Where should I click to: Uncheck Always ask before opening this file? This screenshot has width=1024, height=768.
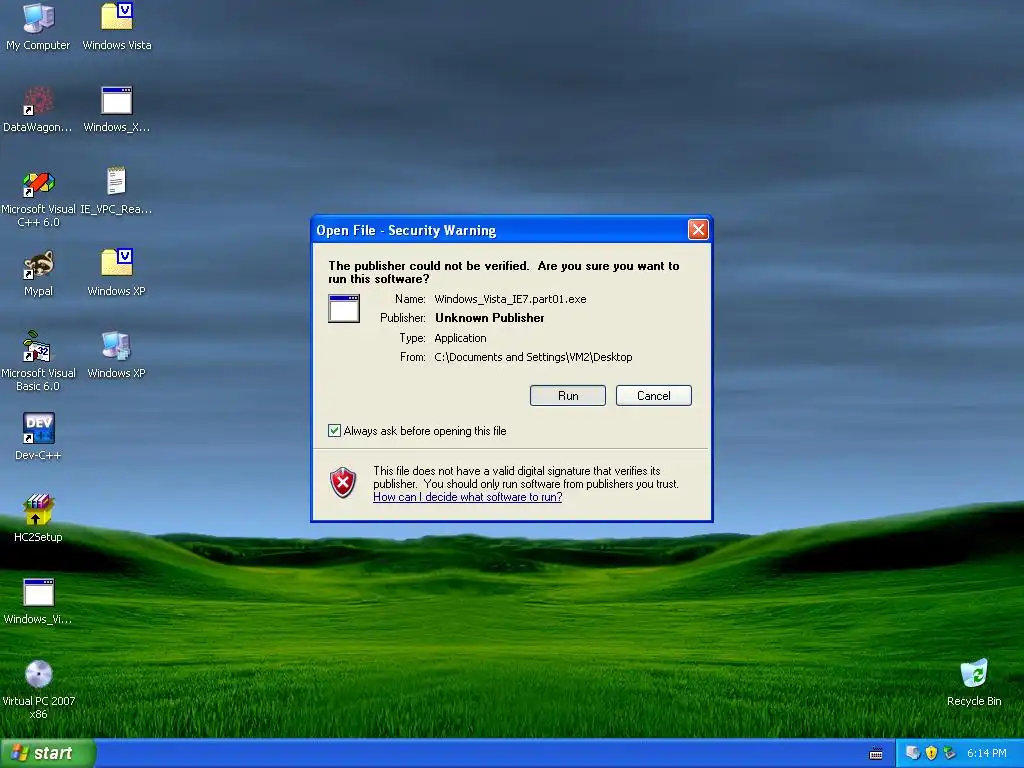pos(334,430)
